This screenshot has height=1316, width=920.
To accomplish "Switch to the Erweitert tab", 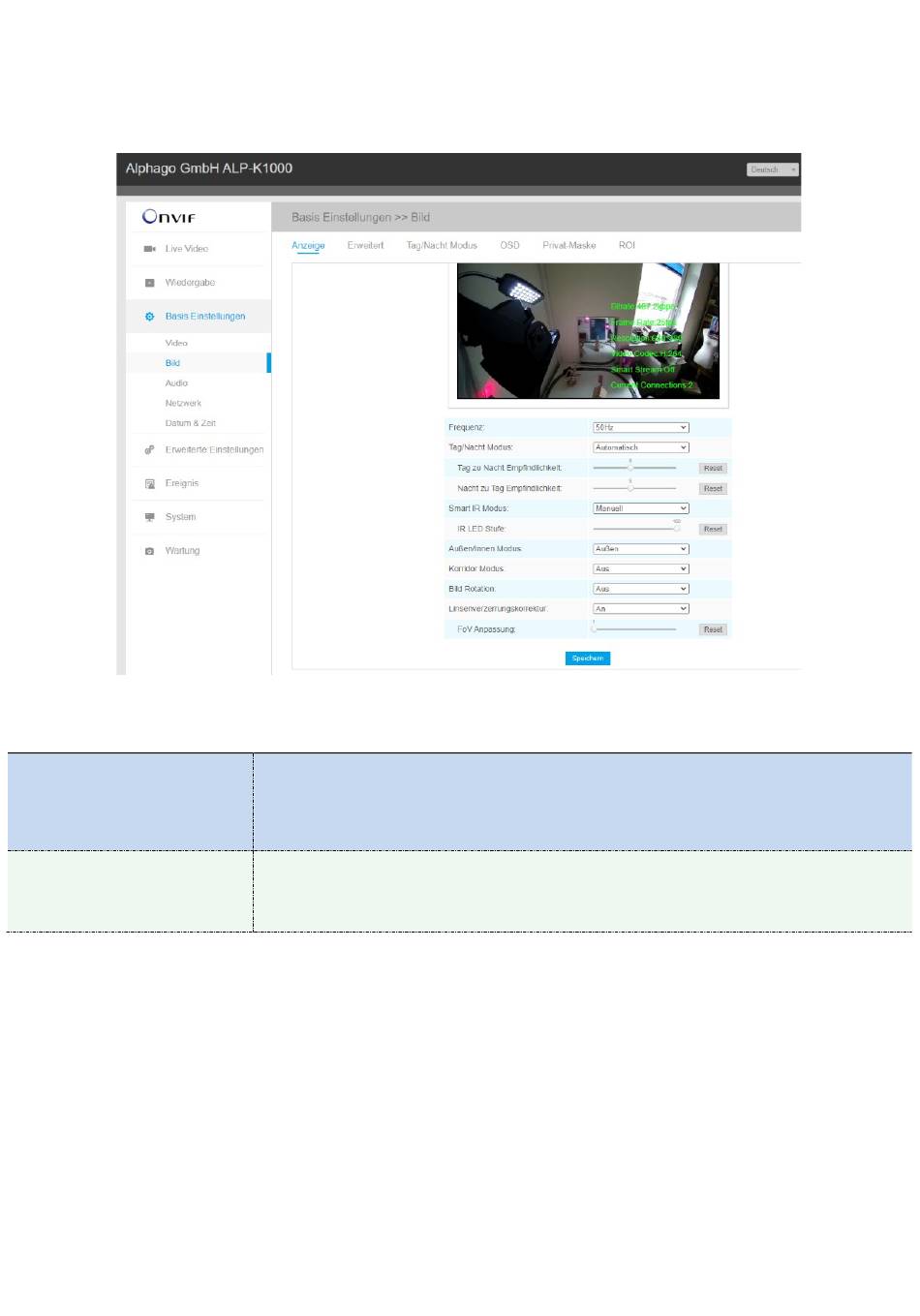I will 365,246.
